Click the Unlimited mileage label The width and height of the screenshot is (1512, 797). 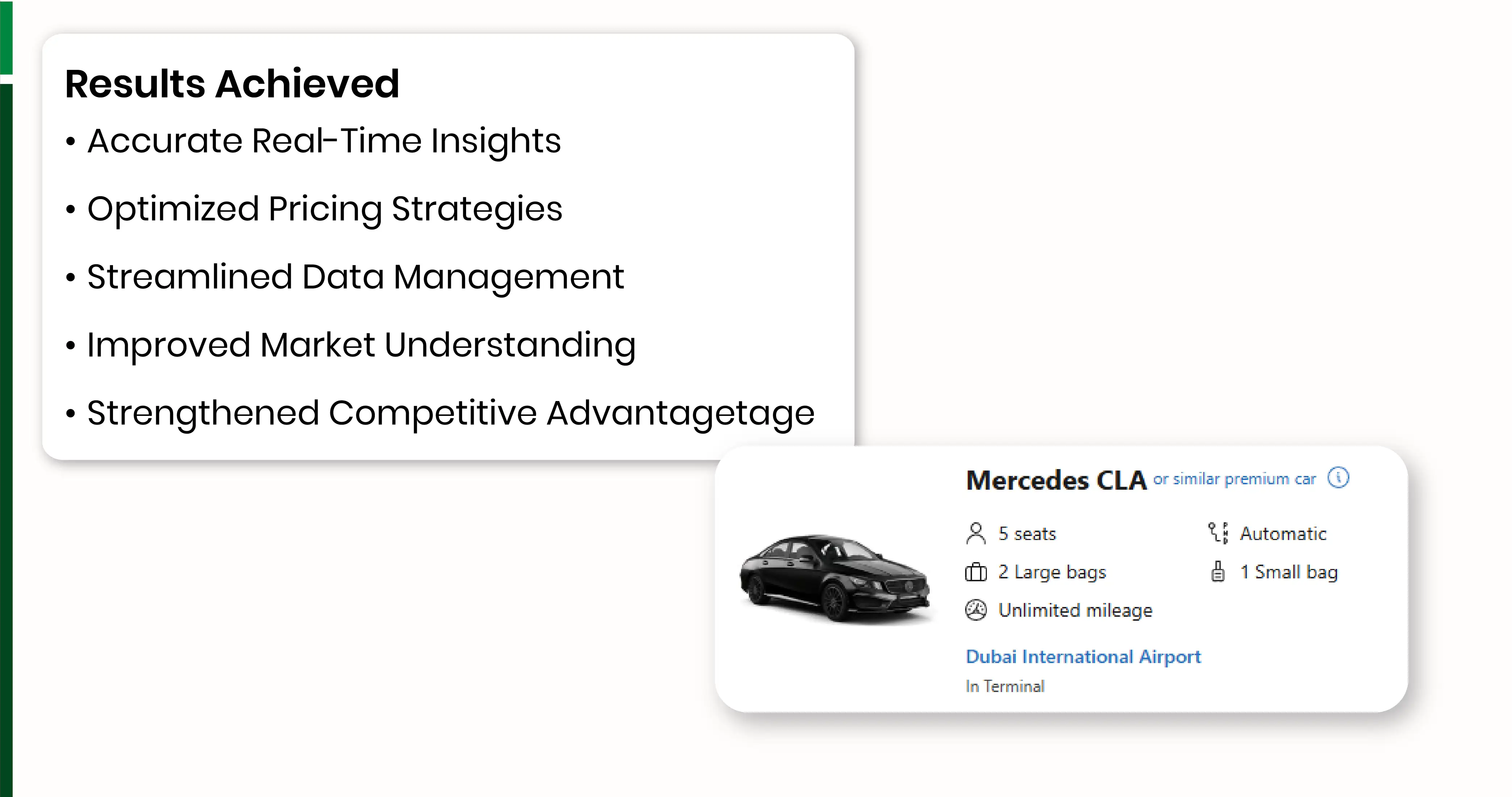(1075, 611)
